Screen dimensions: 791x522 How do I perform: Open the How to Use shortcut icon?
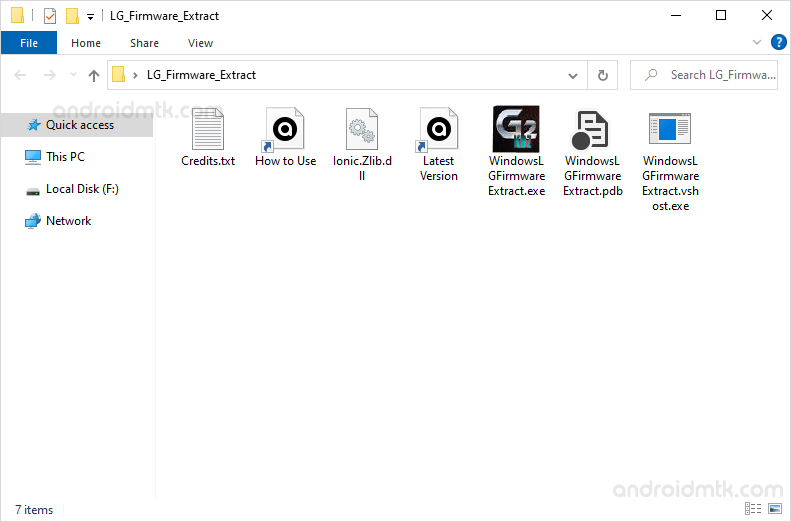[284, 129]
